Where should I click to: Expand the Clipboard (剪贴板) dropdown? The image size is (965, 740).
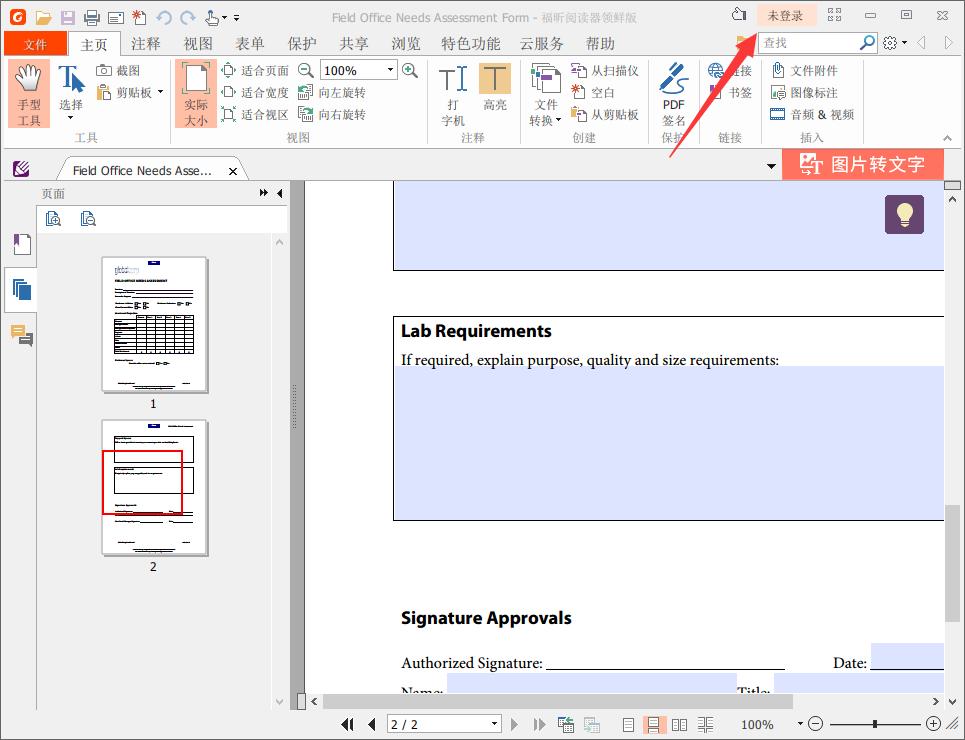pyautogui.click(x=160, y=93)
